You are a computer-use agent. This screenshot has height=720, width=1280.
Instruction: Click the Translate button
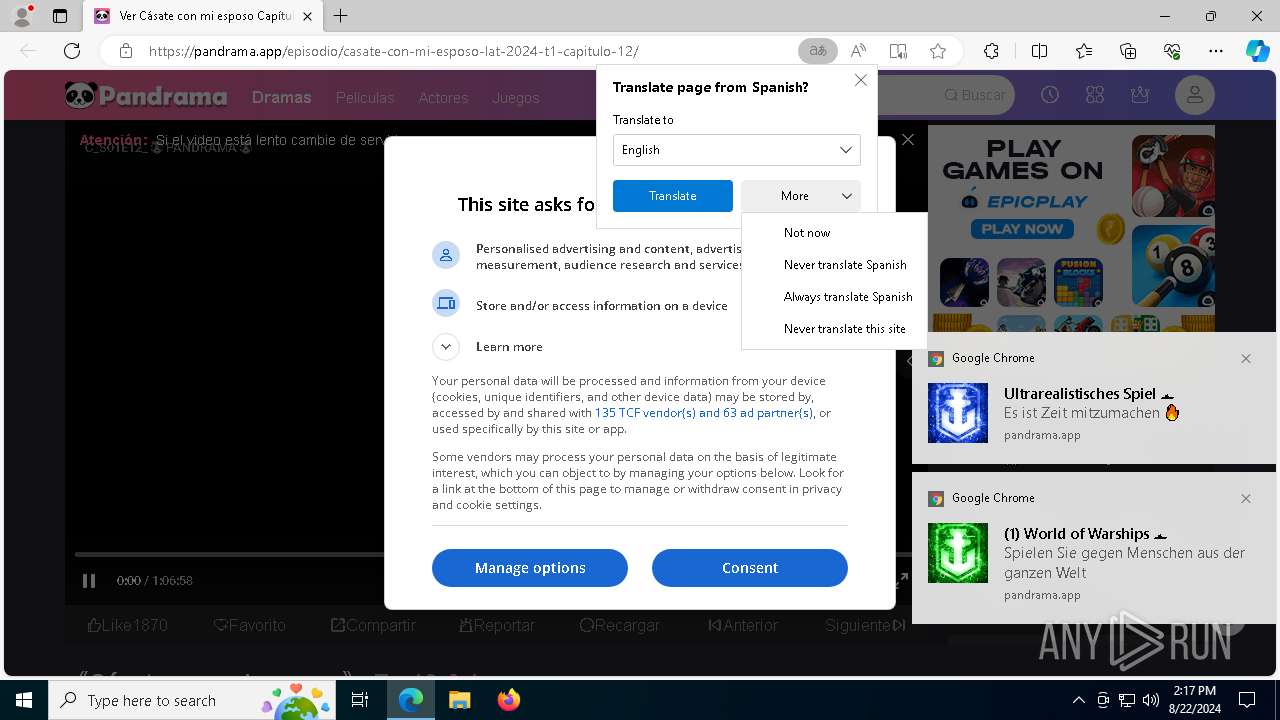coord(672,196)
